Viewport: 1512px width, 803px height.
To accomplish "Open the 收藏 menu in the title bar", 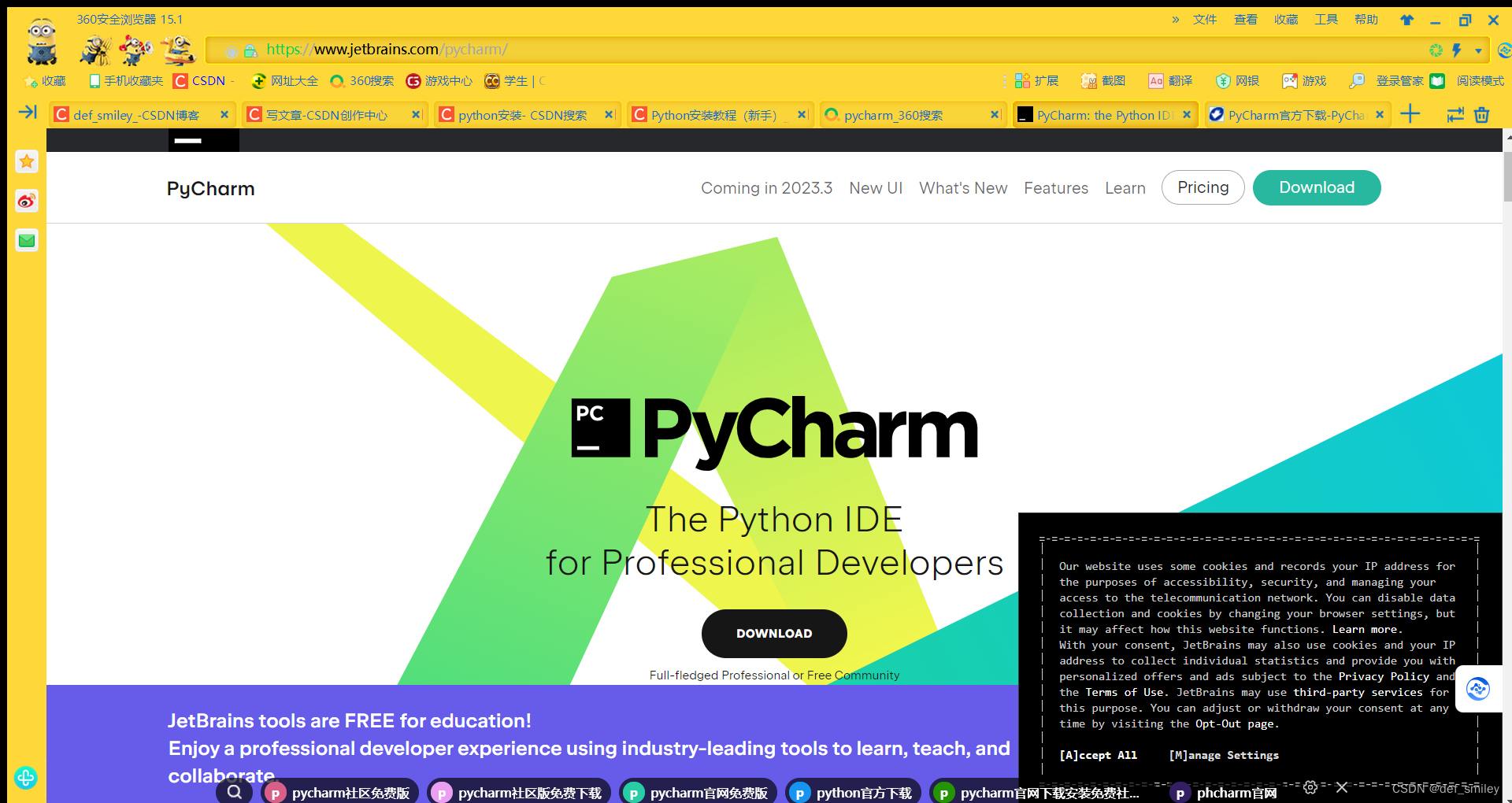I will click(x=1286, y=20).
